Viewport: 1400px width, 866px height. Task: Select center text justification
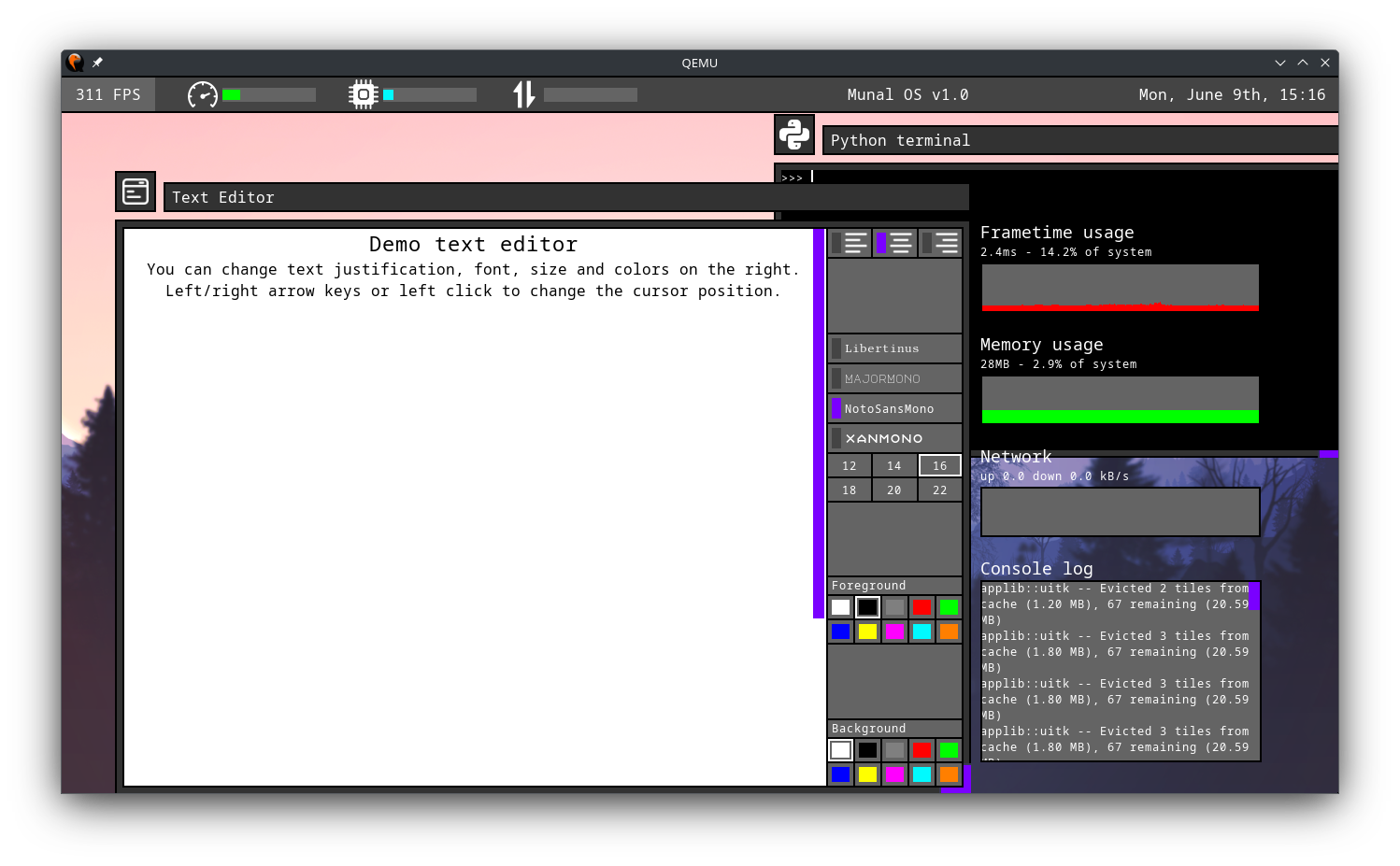894,243
